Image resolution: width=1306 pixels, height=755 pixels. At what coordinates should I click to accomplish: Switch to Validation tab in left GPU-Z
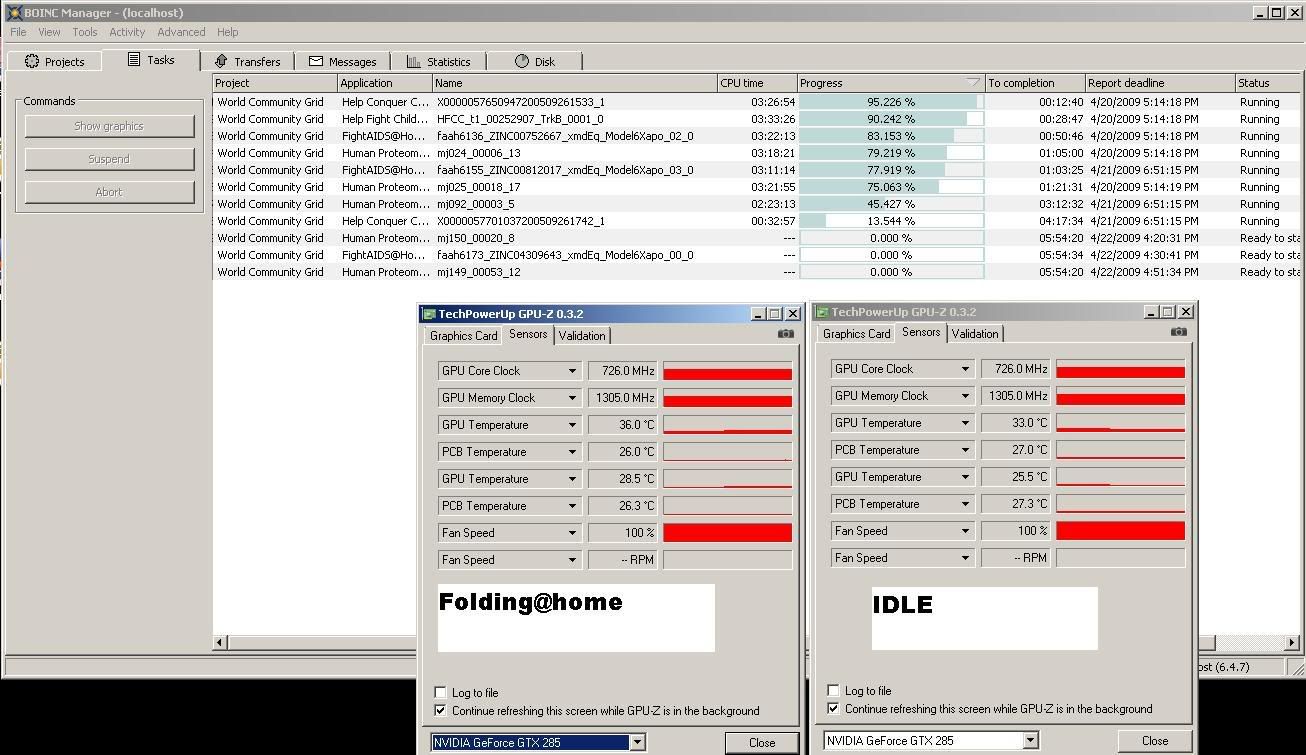point(582,336)
